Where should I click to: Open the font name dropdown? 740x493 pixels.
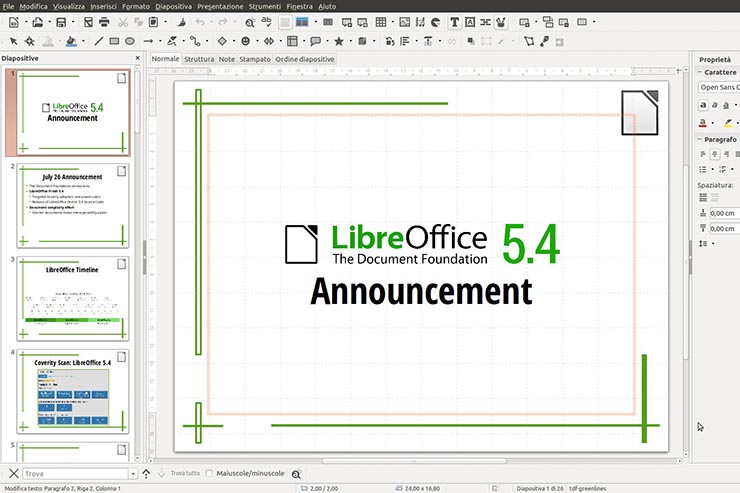(720, 88)
